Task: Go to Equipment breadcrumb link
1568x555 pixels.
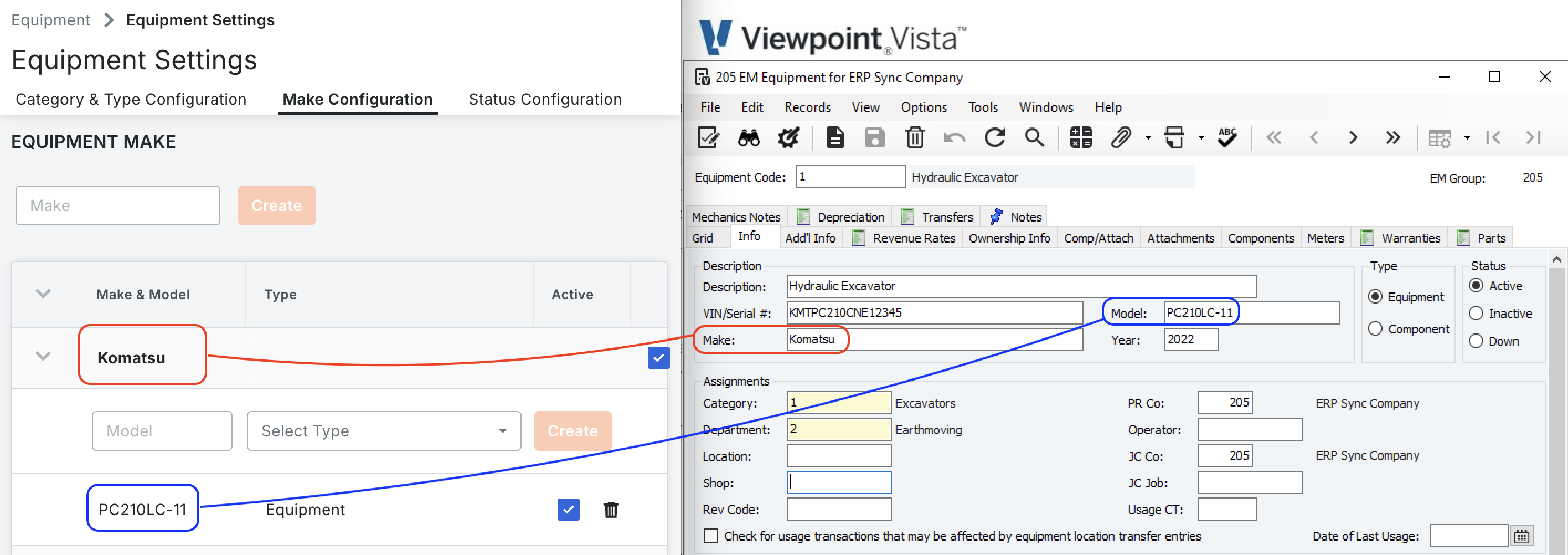Action: pos(50,20)
